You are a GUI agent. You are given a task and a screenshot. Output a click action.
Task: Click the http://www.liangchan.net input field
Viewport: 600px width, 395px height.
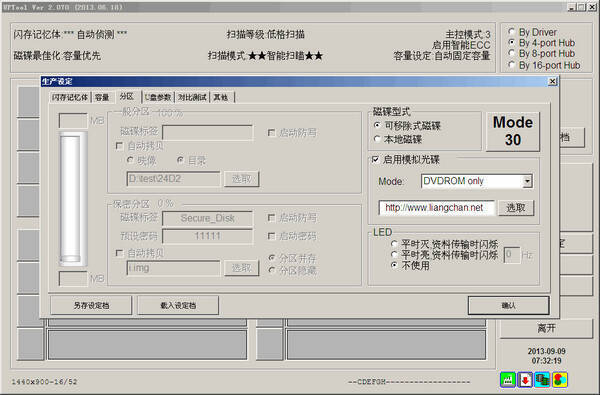click(x=436, y=208)
